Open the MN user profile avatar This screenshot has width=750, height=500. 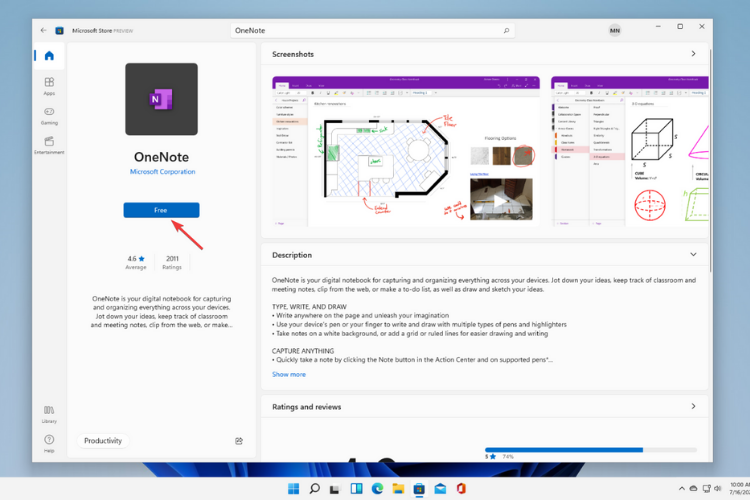[x=615, y=31]
